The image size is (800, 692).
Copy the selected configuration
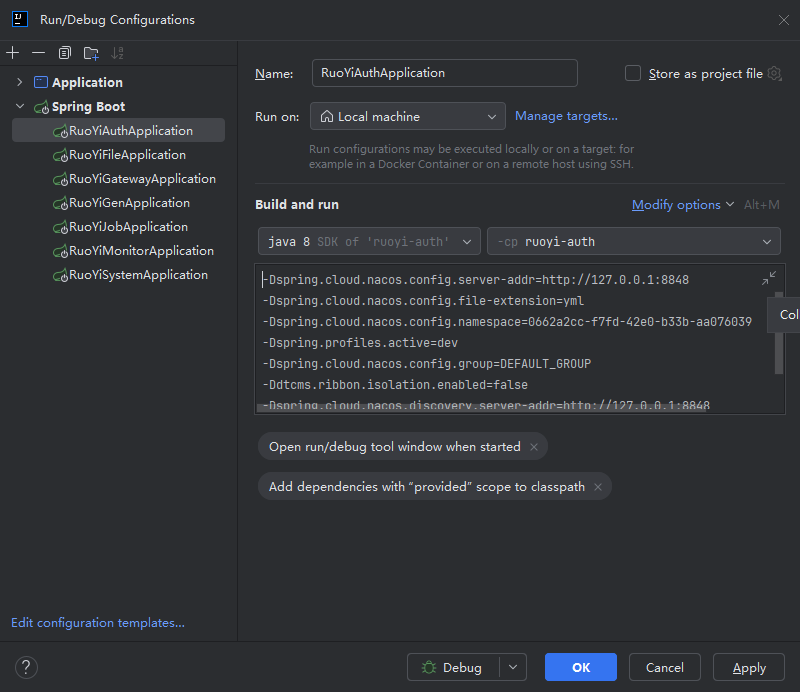(x=65, y=53)
